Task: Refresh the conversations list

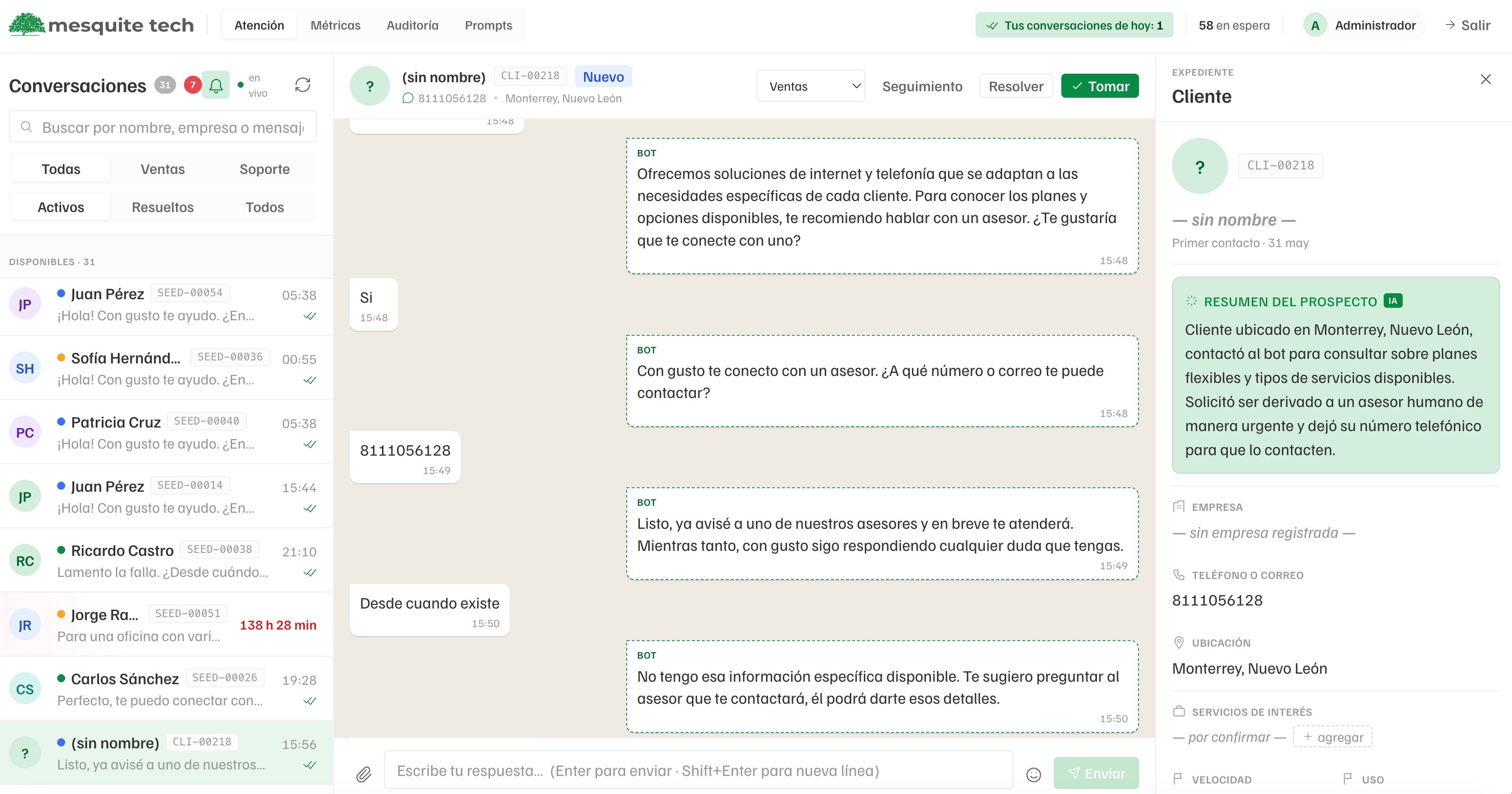Action: click(x=302, y=85)
